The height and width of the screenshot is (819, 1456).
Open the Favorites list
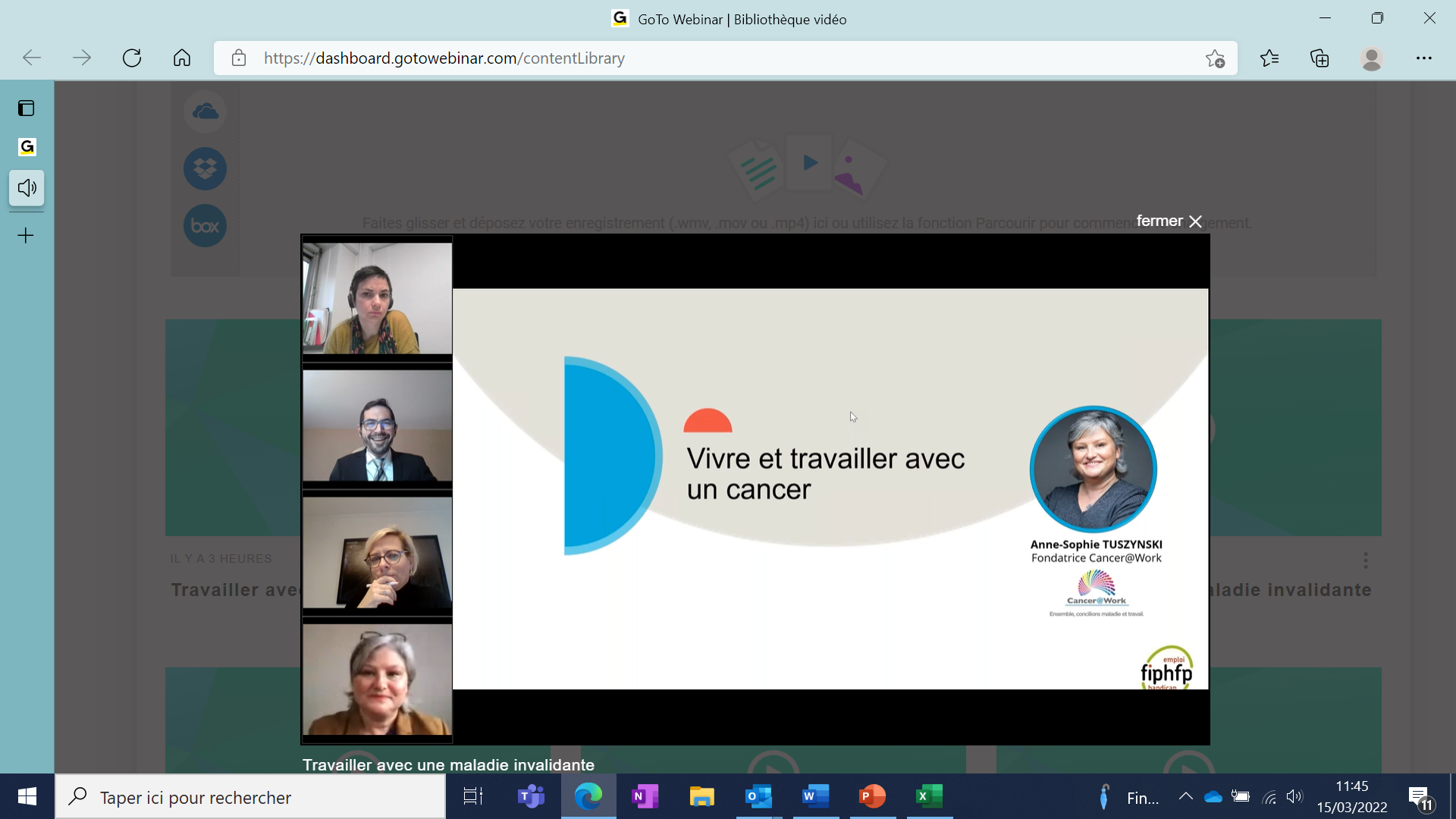pyautogui.click(x=1269, y=58)
